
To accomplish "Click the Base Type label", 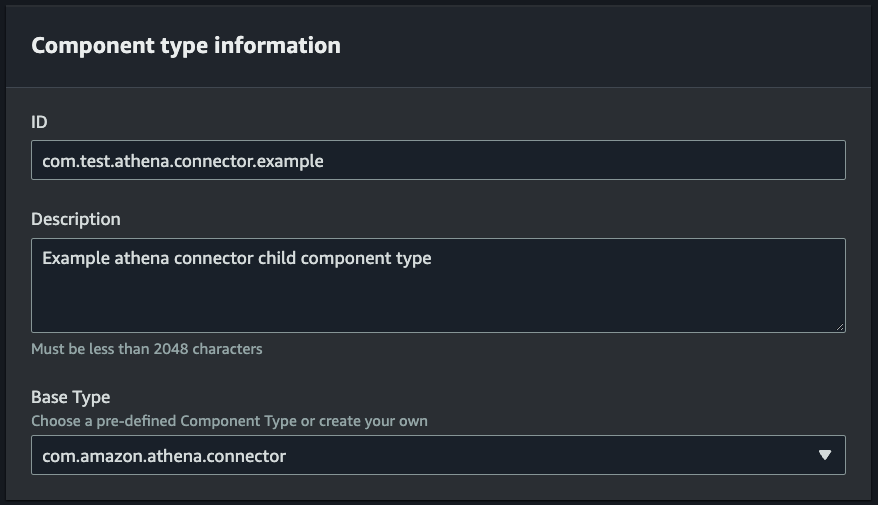I will pyautogui.click(x=70, y=397).
